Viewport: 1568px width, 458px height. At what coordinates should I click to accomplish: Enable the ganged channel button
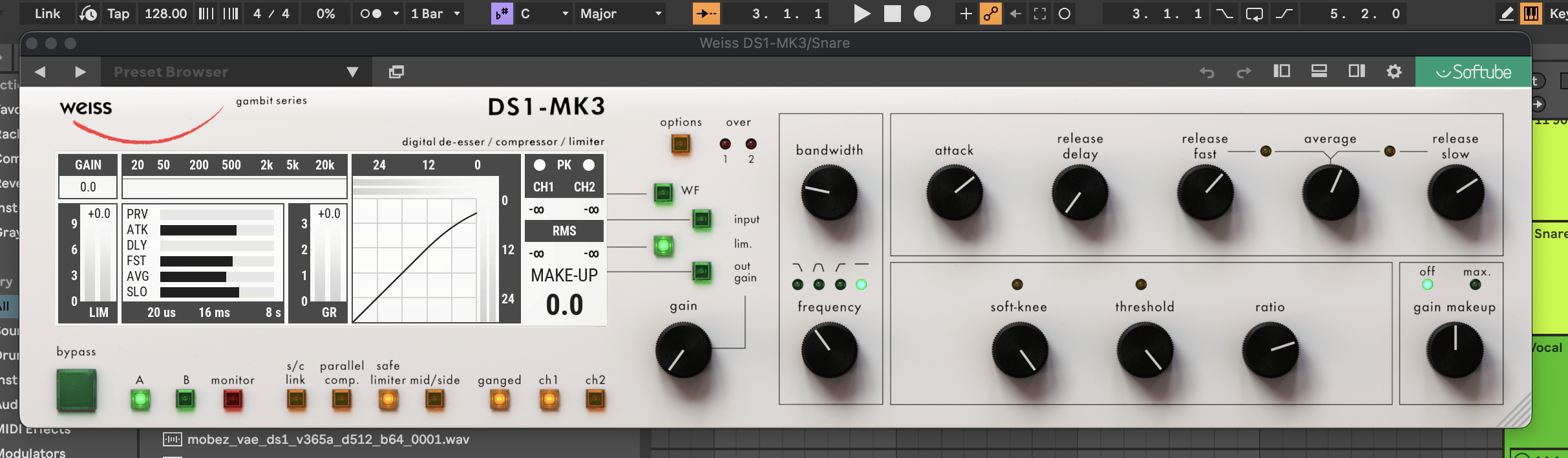[x=500, y=400]
